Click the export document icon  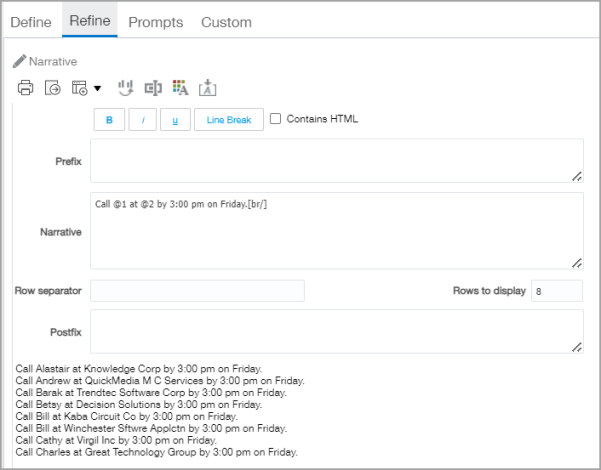(53, 88)
